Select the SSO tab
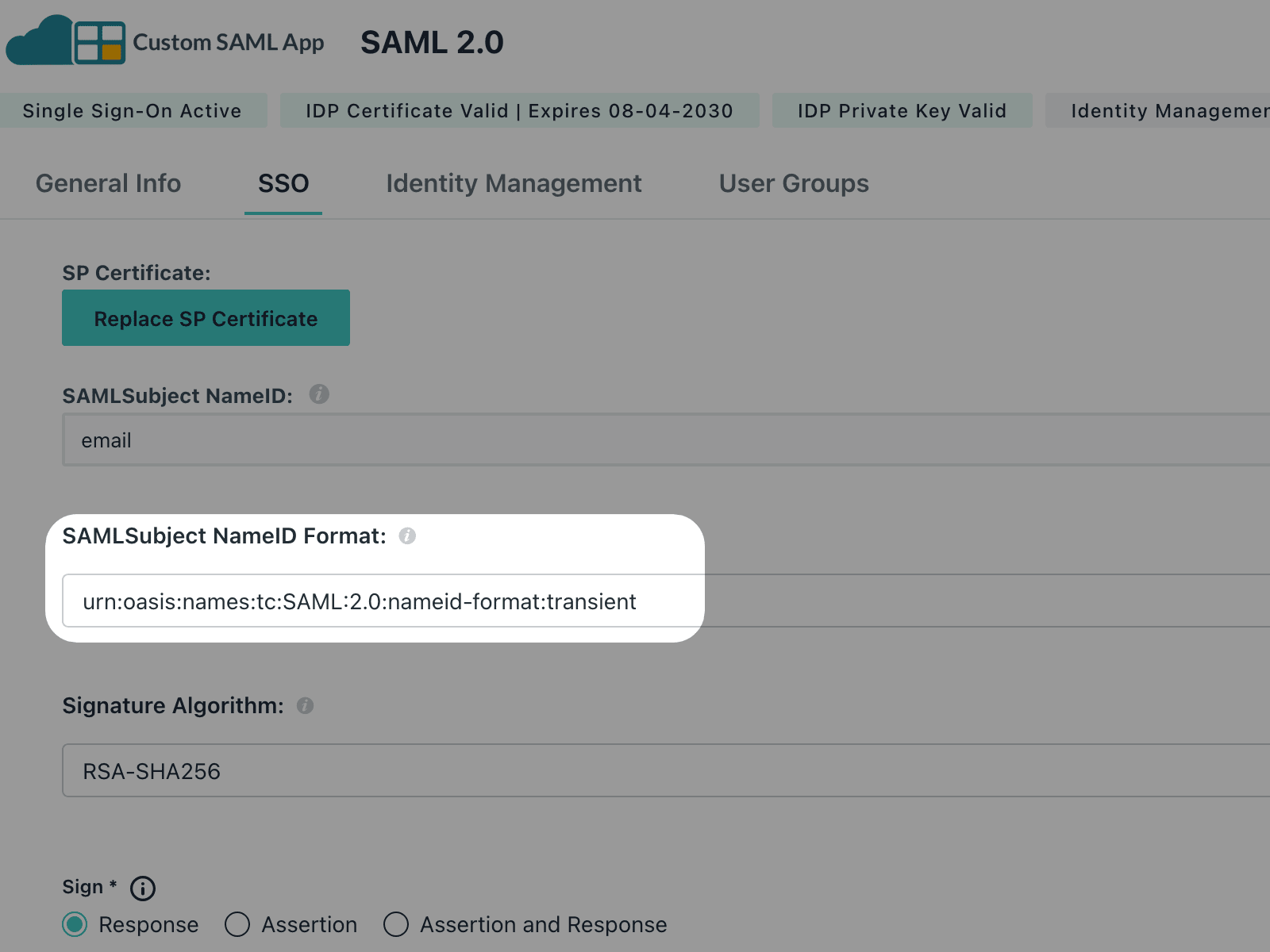Image resolution: width=1270 pixels, height=952 pixels. click(x=283, y=183)
